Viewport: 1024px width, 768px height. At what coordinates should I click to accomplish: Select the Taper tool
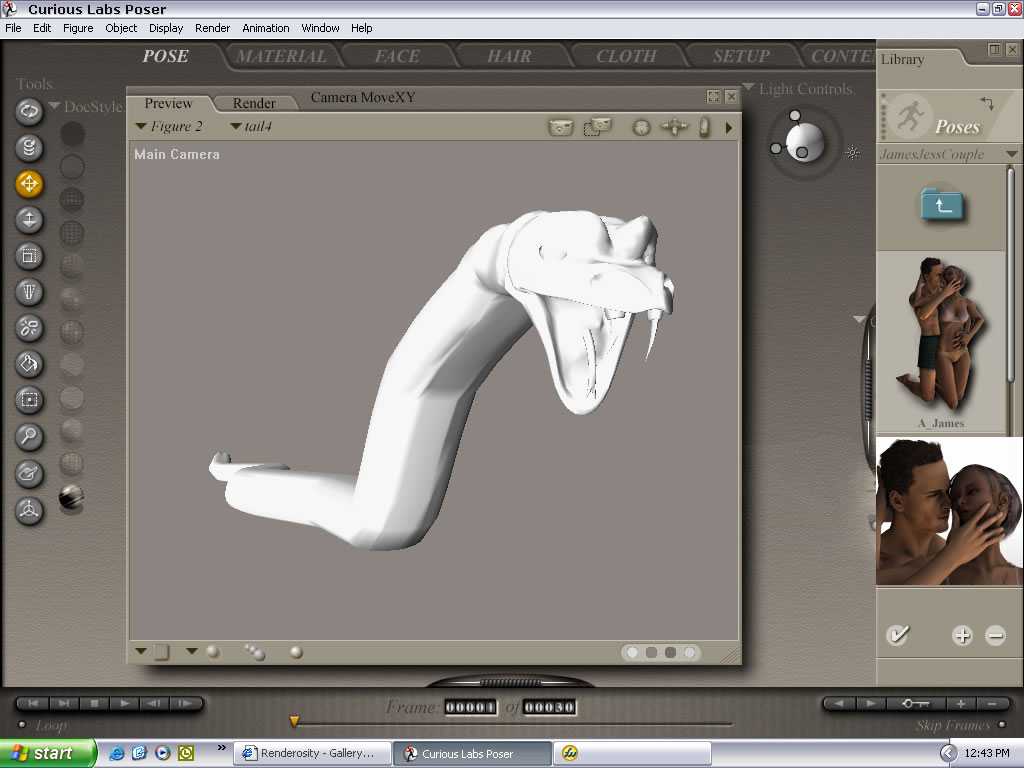point(29,292)
